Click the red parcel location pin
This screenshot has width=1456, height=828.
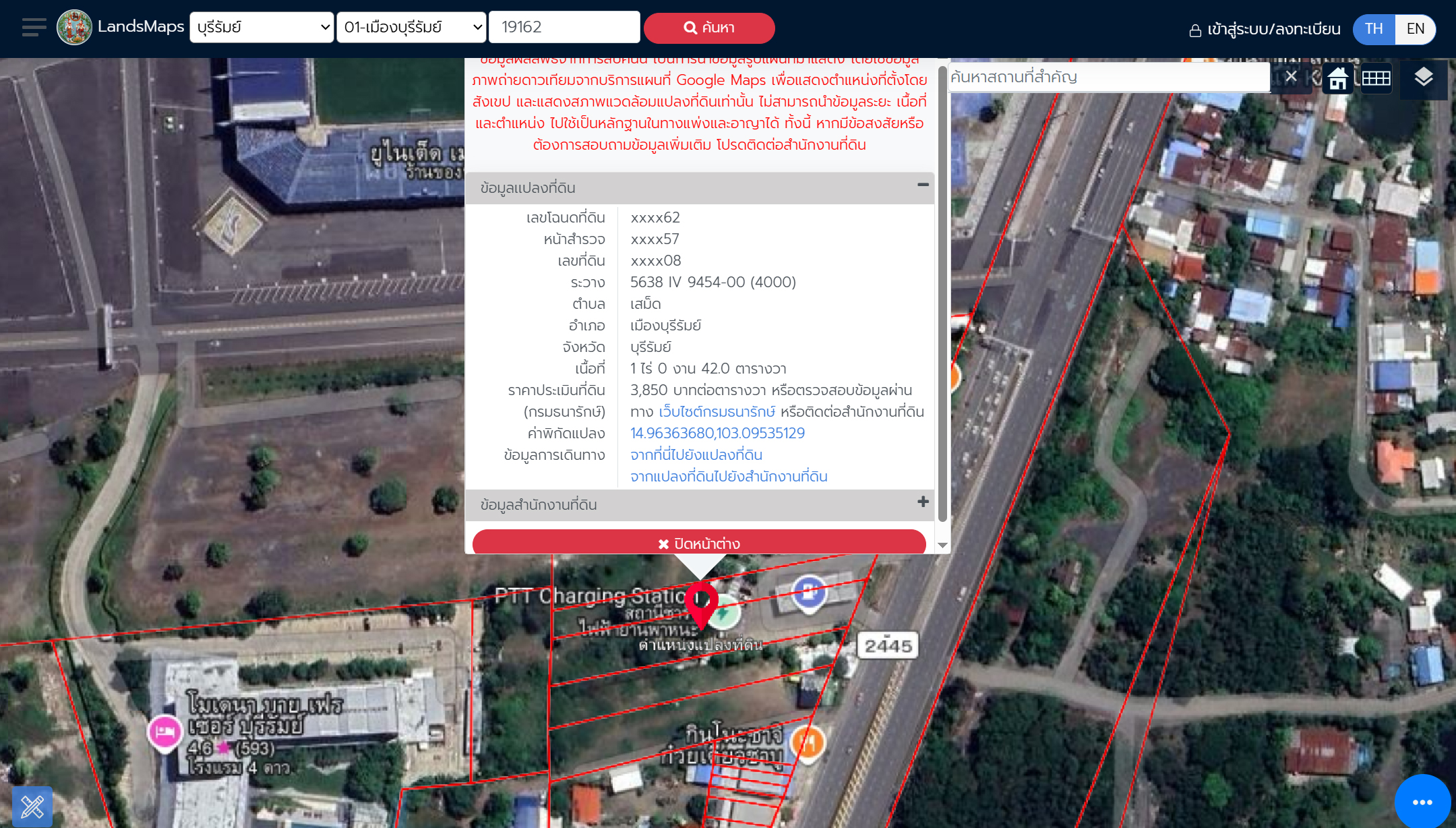click(701, 602)
